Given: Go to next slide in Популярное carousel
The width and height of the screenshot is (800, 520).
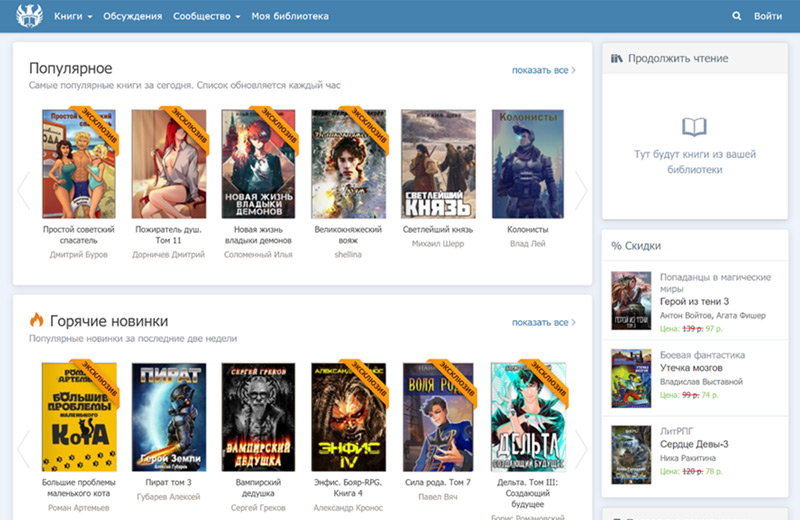Looking at the screenshot, I should [581, 190].
